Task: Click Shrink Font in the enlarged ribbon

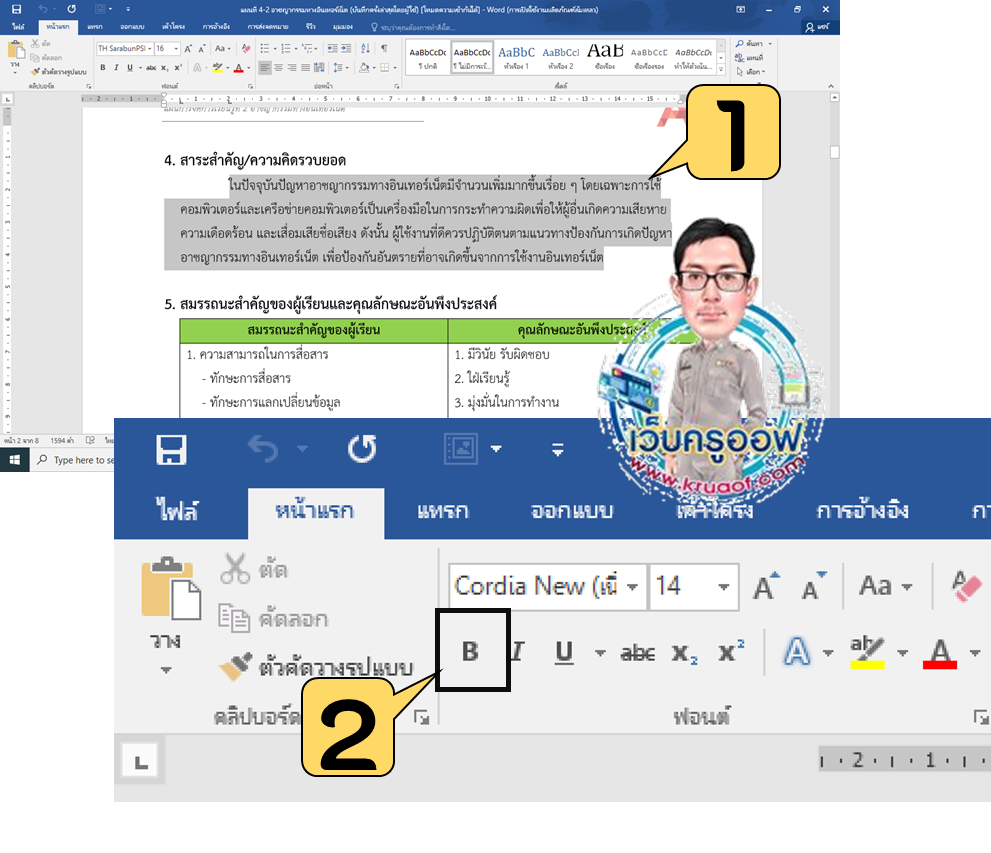Action: (x=813, y=586)
